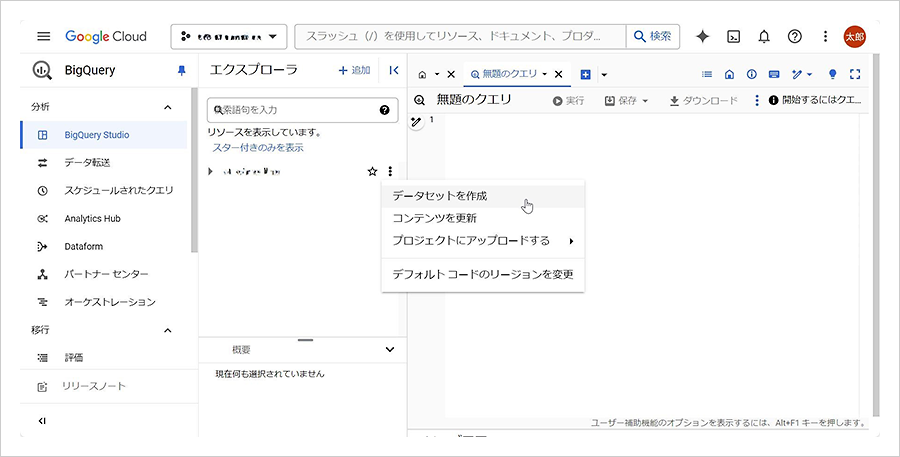This screenshot has width=900, height=457.
Task: Click the 検索 search button
Action: pos(653,36)
